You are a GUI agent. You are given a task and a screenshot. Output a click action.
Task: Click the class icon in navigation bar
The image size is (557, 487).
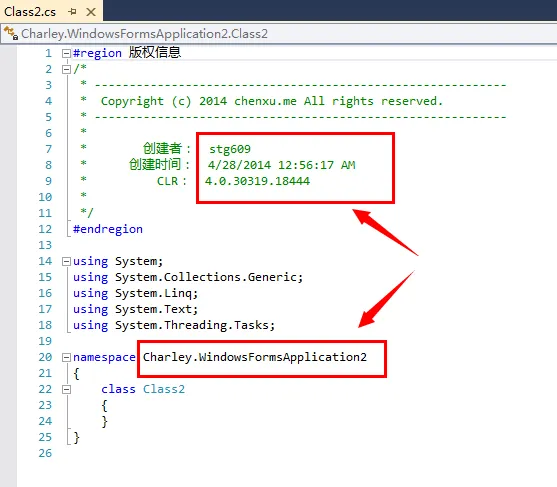11,33
